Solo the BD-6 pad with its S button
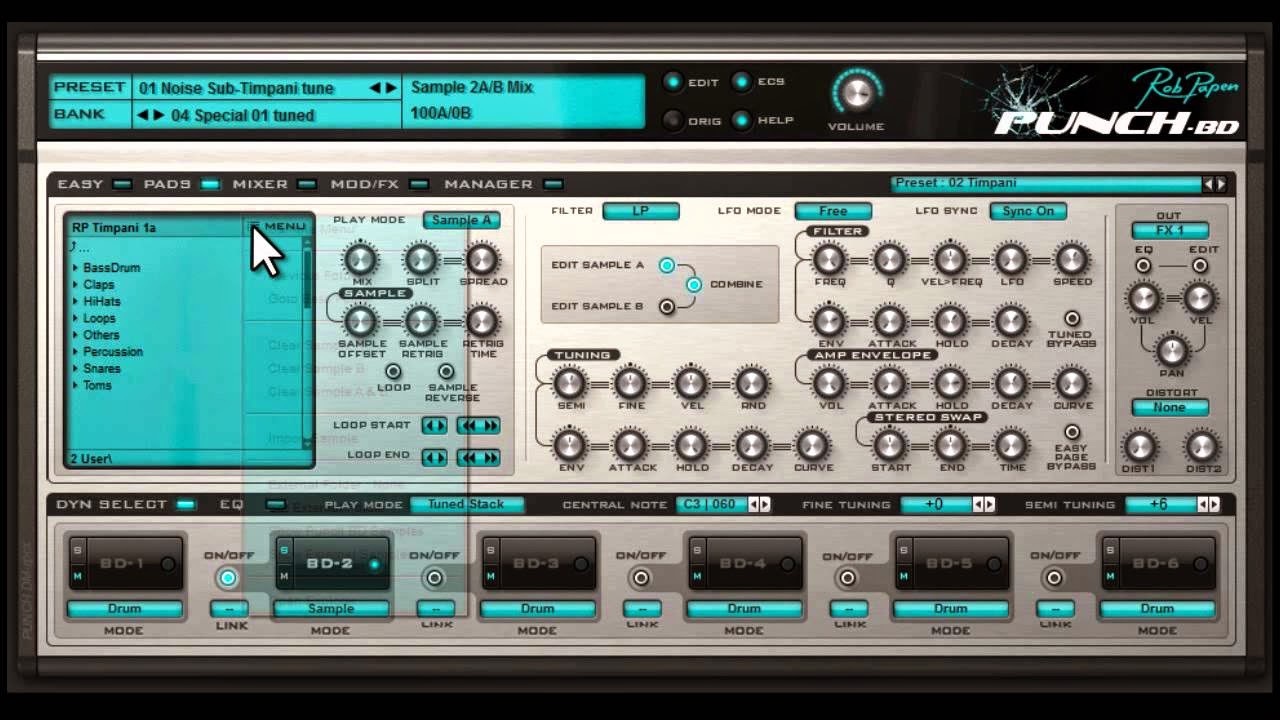 click(x=1111, y=549)
